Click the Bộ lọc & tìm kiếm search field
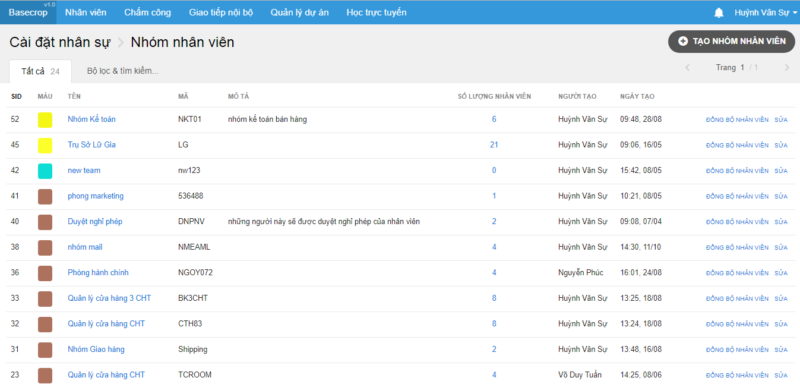Screen dimensions: 800x387 [x=122, y=71]
